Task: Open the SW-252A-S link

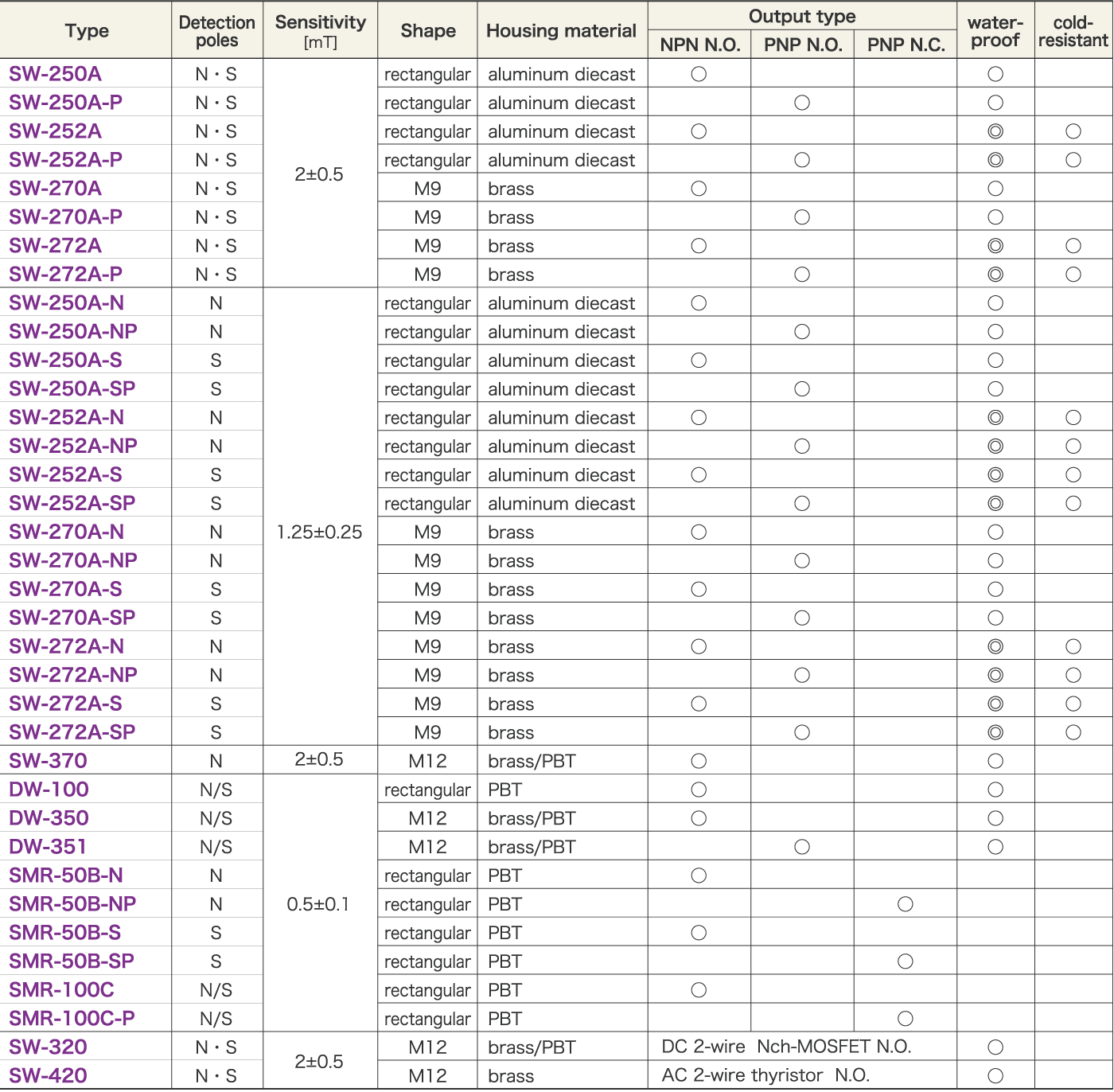Action: pos(65,475)
